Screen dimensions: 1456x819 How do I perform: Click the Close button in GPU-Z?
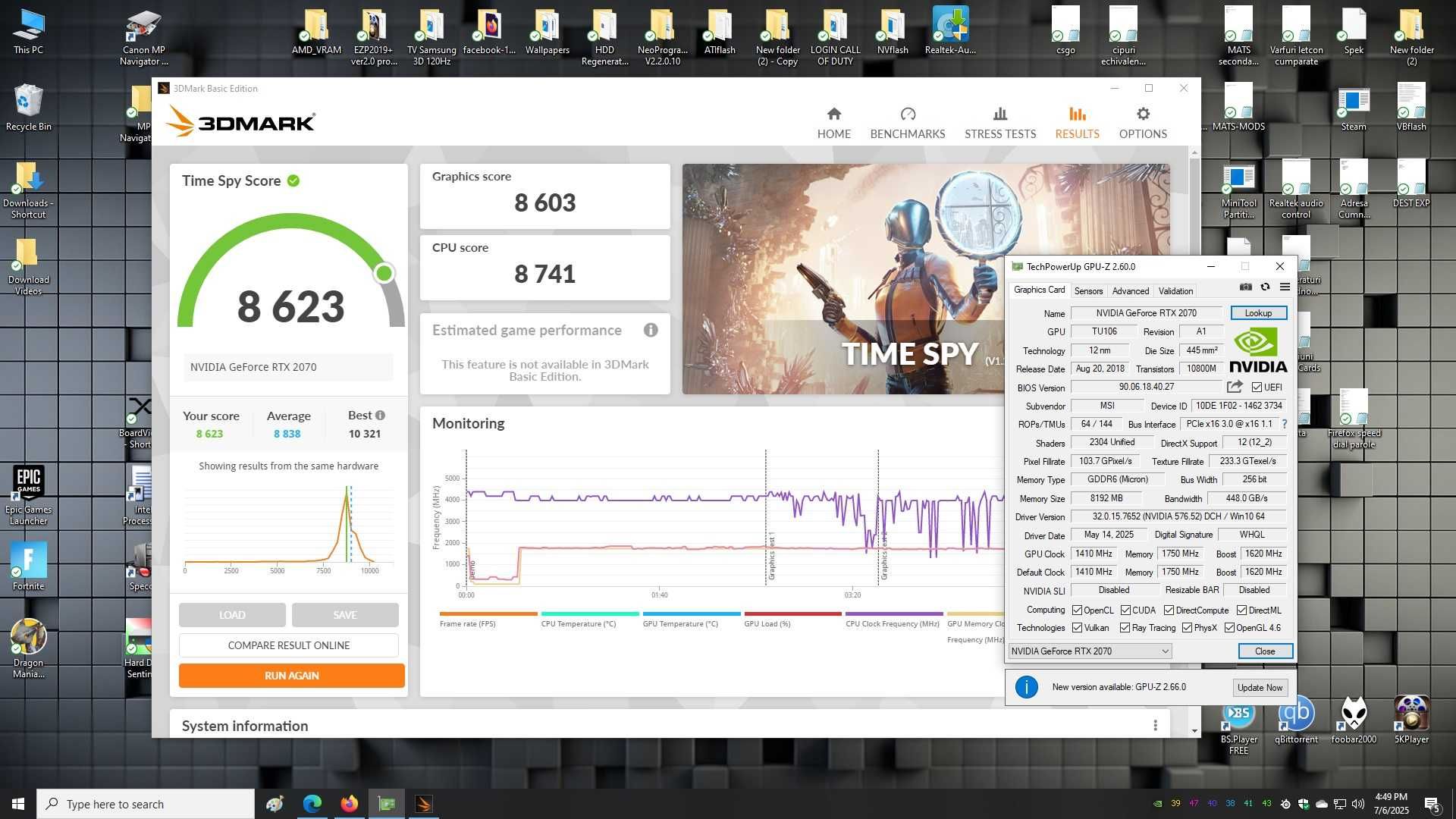point(1264,651)
